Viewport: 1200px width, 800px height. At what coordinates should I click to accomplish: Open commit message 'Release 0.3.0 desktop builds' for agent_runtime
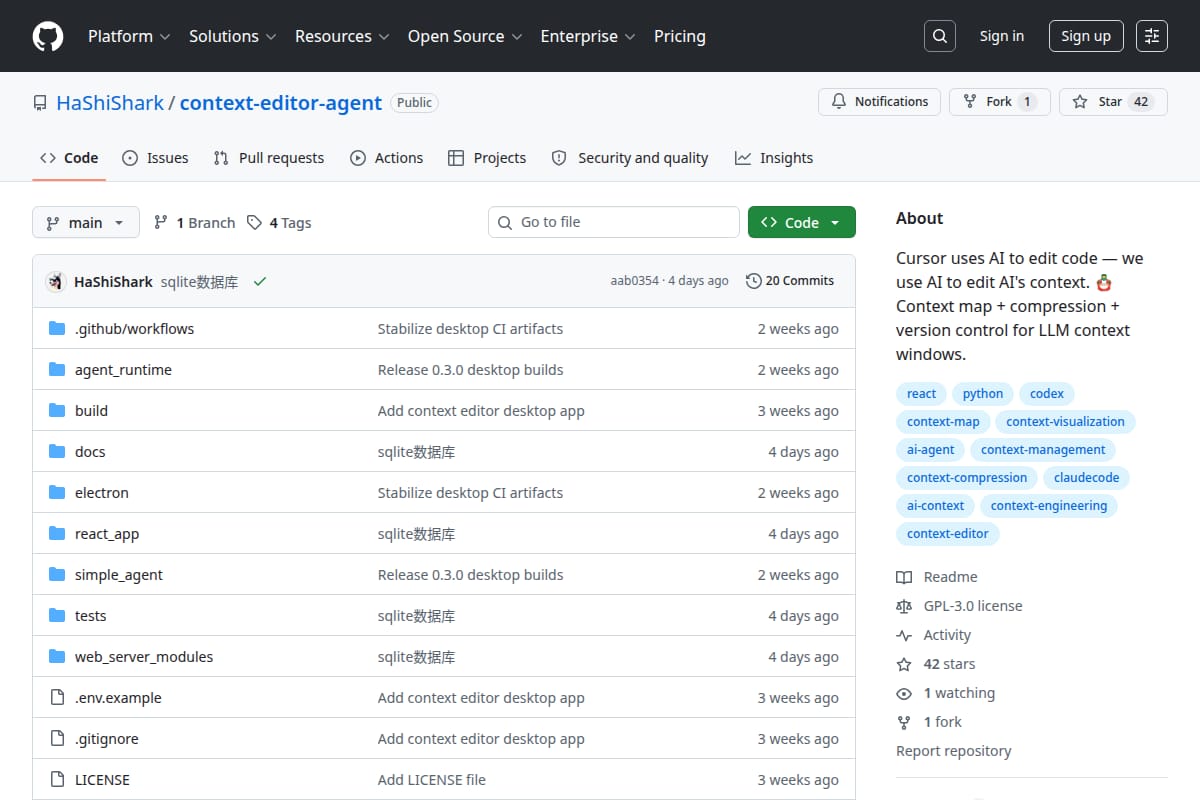471,370
